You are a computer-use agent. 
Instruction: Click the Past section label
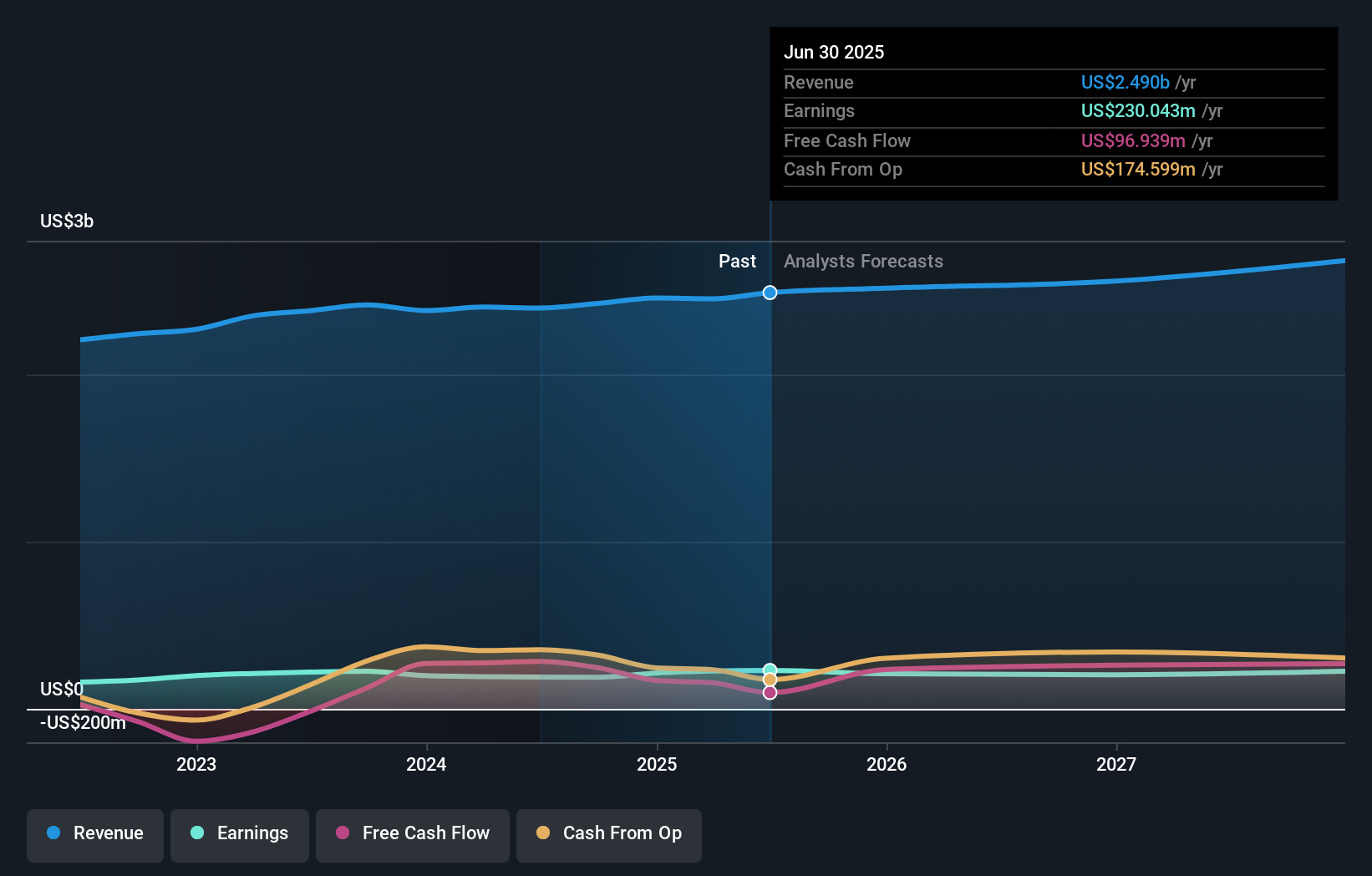(737, 262)
